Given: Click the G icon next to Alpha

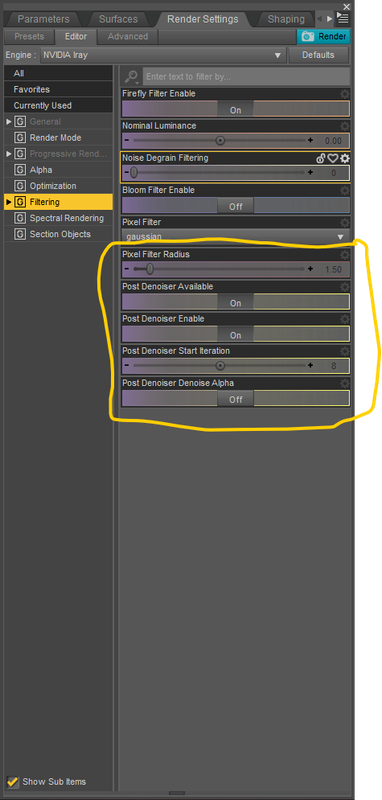Looking at the screenshot, I should [x=20, y=170].
